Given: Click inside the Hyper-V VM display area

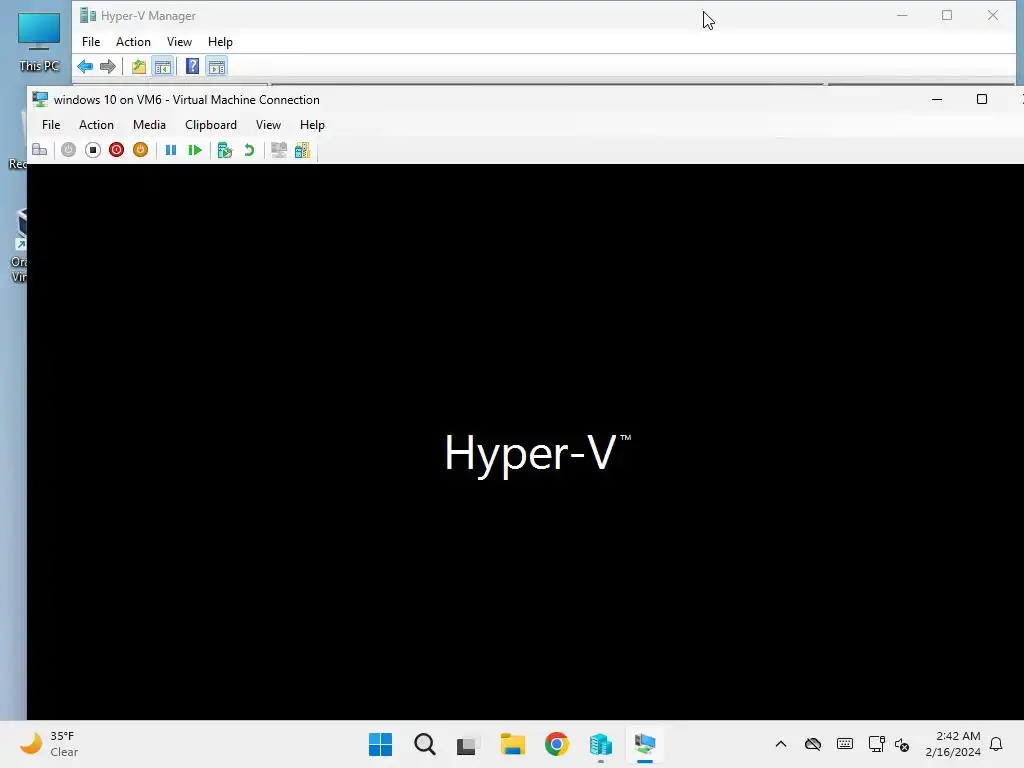Looking at the screenshot, I should pos(525,442).
